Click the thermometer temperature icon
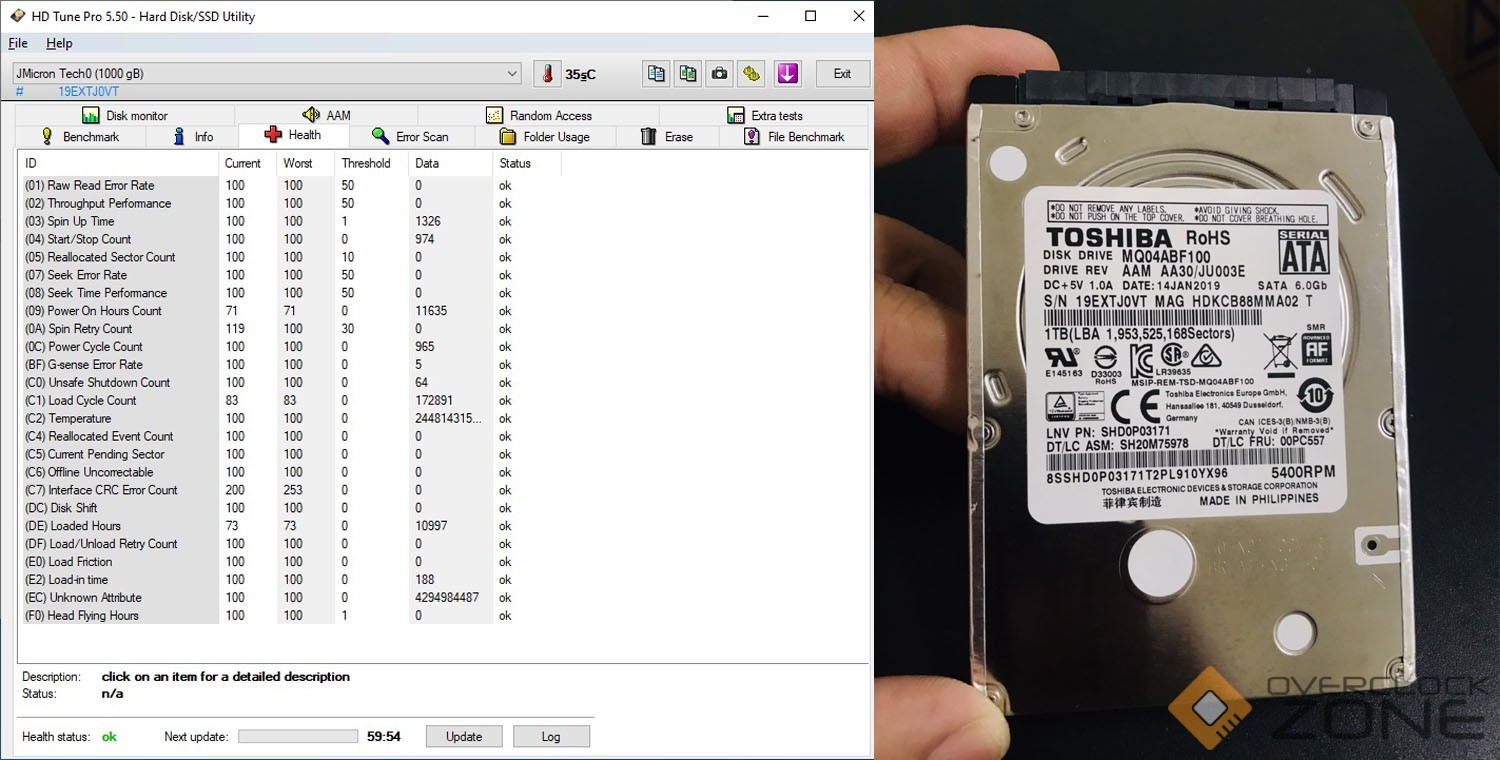This screenshot has width=1500, height=760. 547,74
